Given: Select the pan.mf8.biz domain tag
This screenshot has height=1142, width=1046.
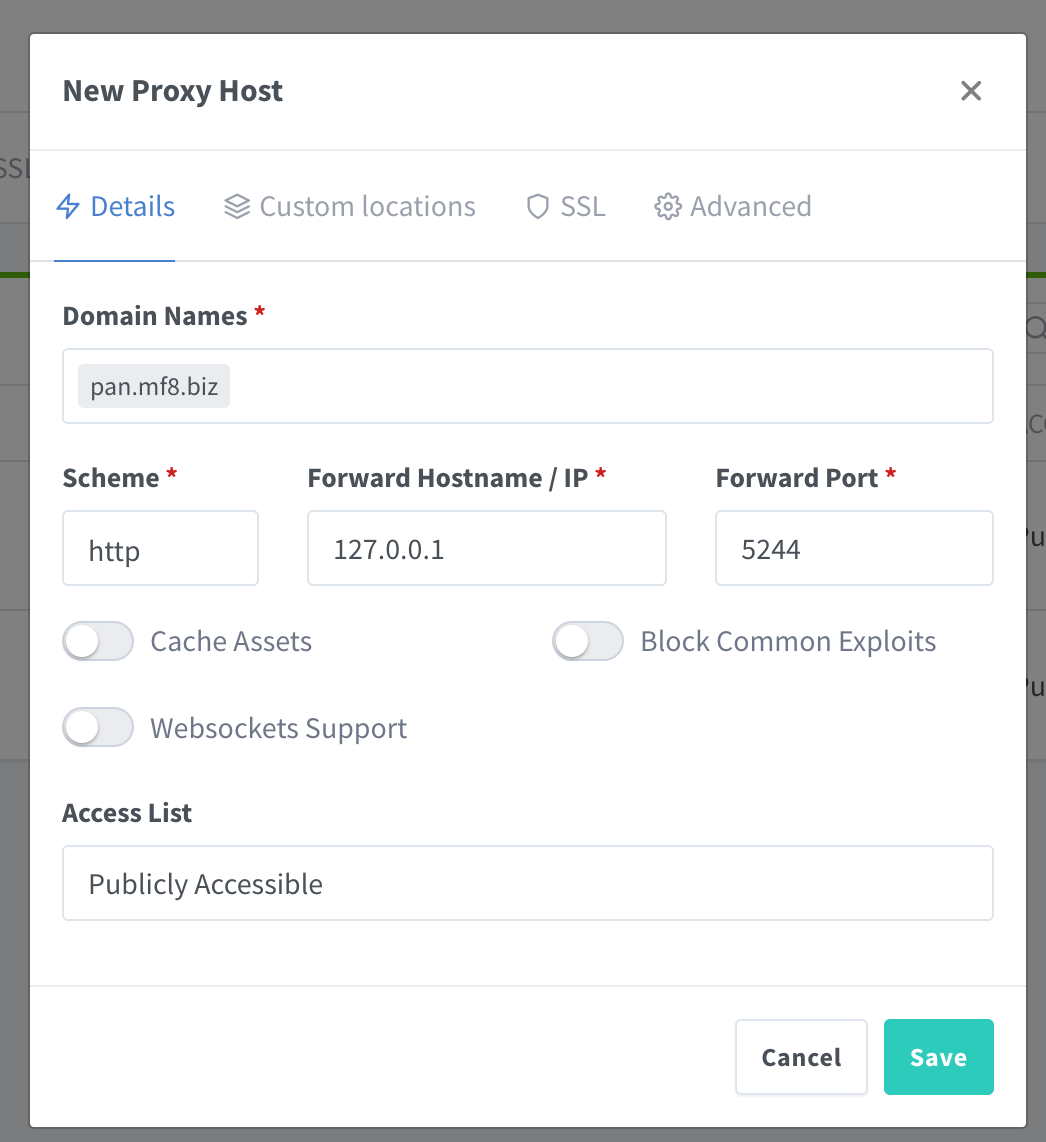Looking at the screenshot, I should pos(154,386).
